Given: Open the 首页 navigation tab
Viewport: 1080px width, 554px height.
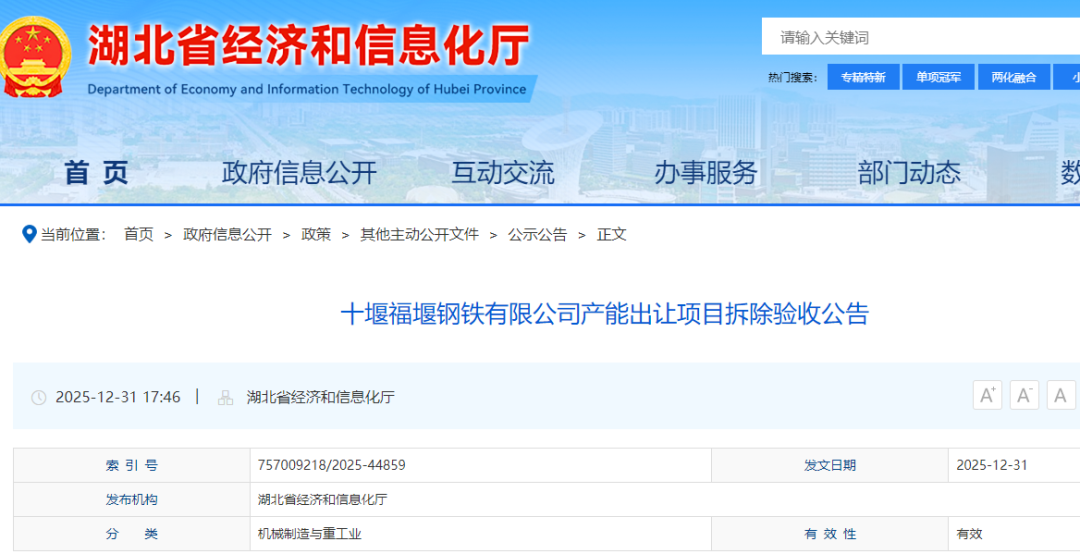Looking at the screenshot, I should click(97, 173).
